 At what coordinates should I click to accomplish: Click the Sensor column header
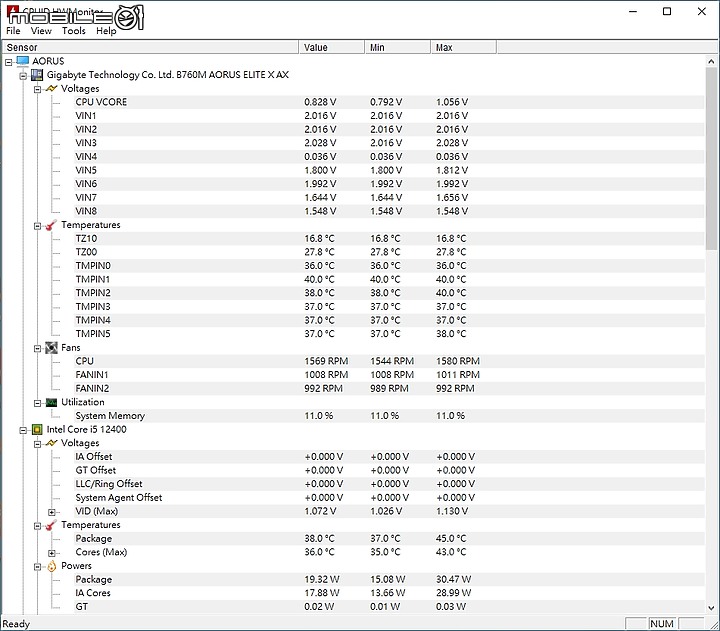[x=151, y=47]
